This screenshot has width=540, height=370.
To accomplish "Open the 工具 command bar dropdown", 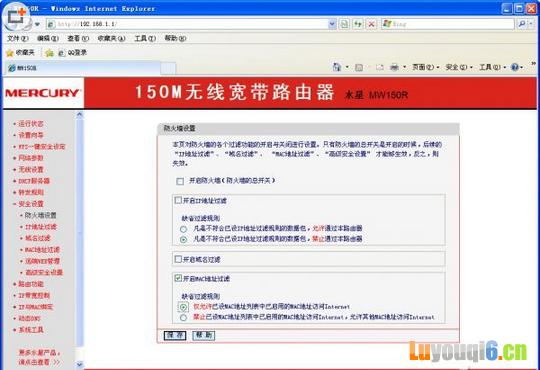I will (492, 67).
